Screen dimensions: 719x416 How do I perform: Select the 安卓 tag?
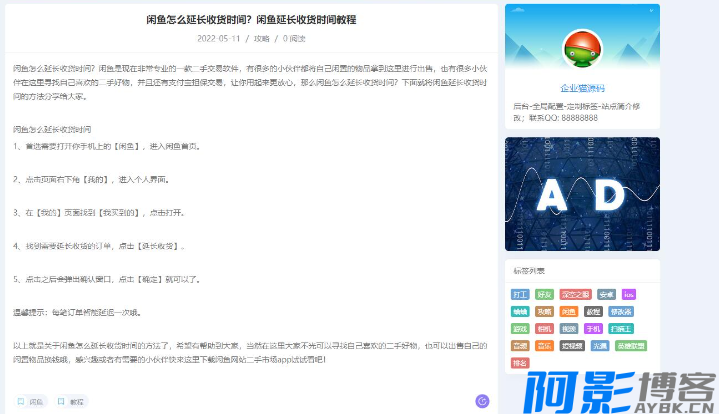(606, 294)
